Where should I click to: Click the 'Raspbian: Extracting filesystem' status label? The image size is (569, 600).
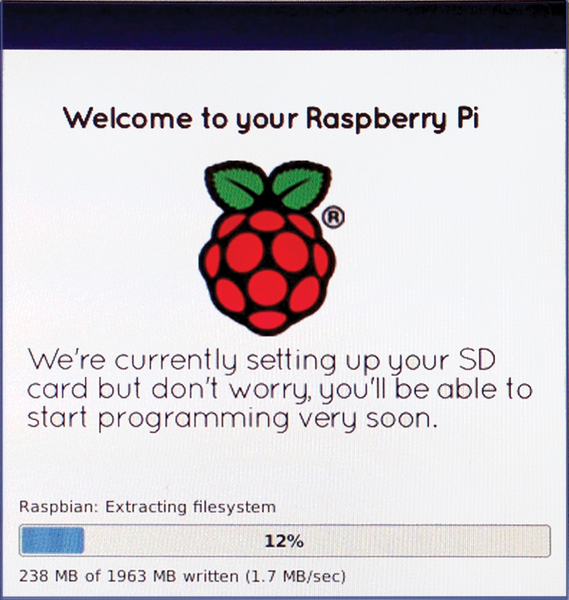[x=147, y=507]
